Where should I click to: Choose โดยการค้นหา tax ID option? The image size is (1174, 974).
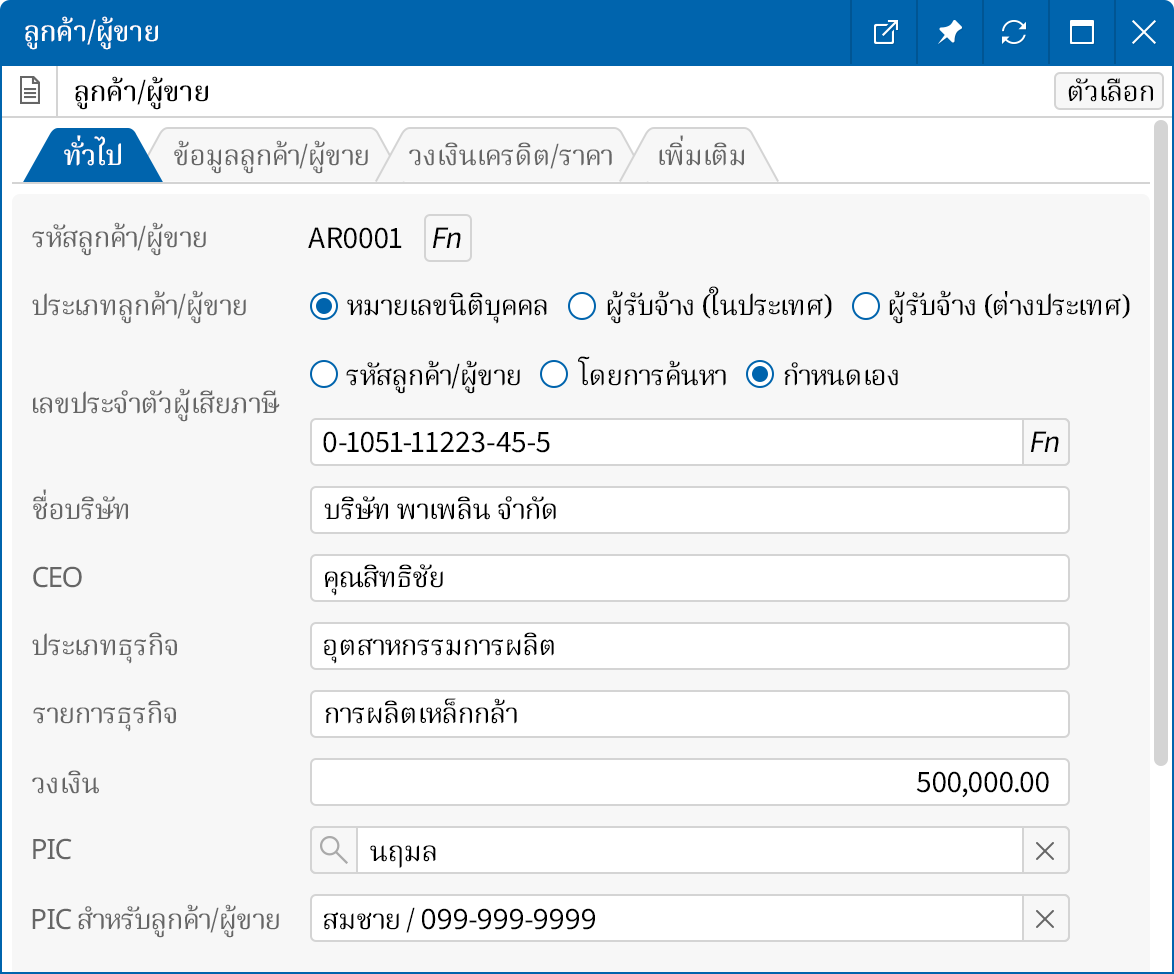pos(554,375)
